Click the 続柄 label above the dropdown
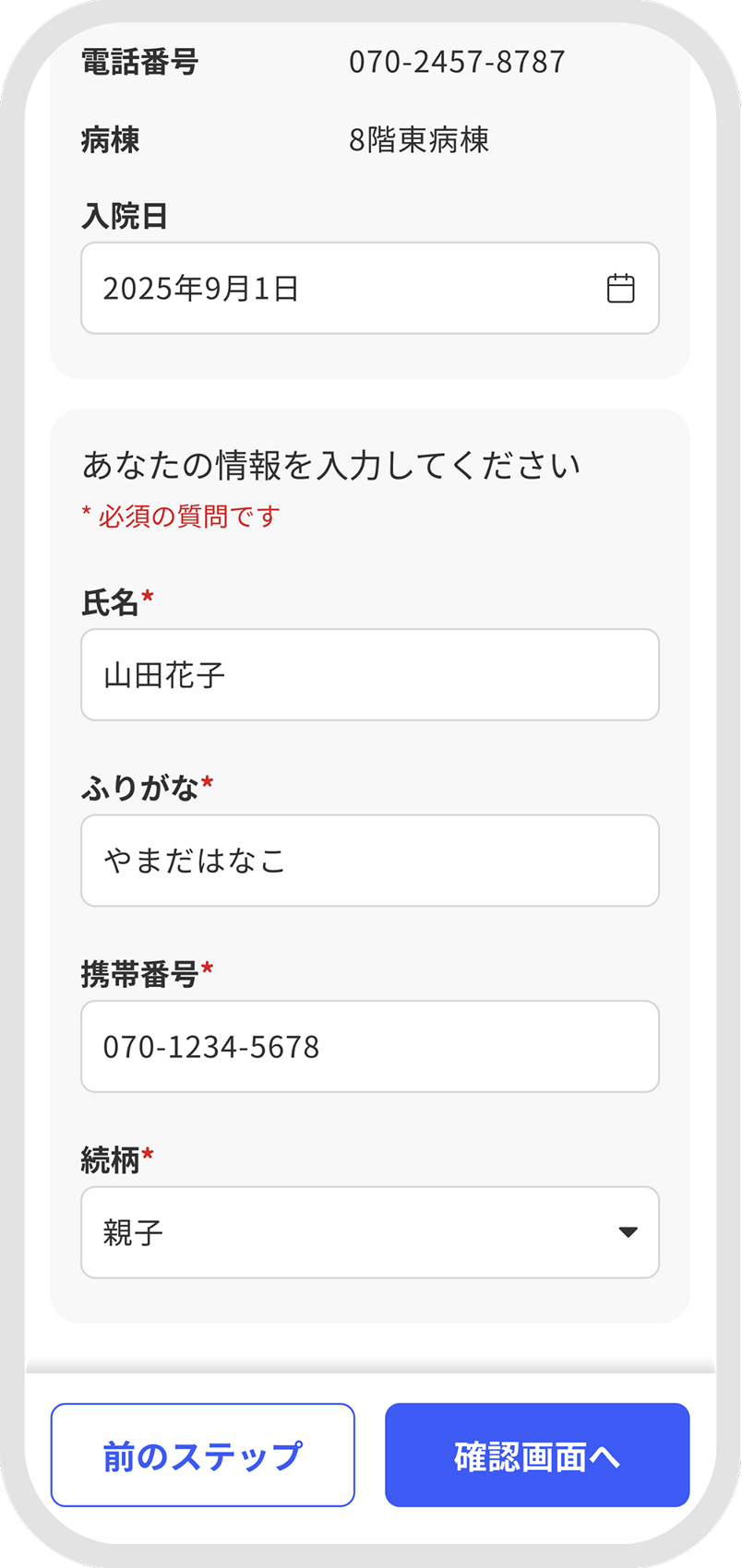This screenshot has width=742, height=1568. pos(110,1159)
